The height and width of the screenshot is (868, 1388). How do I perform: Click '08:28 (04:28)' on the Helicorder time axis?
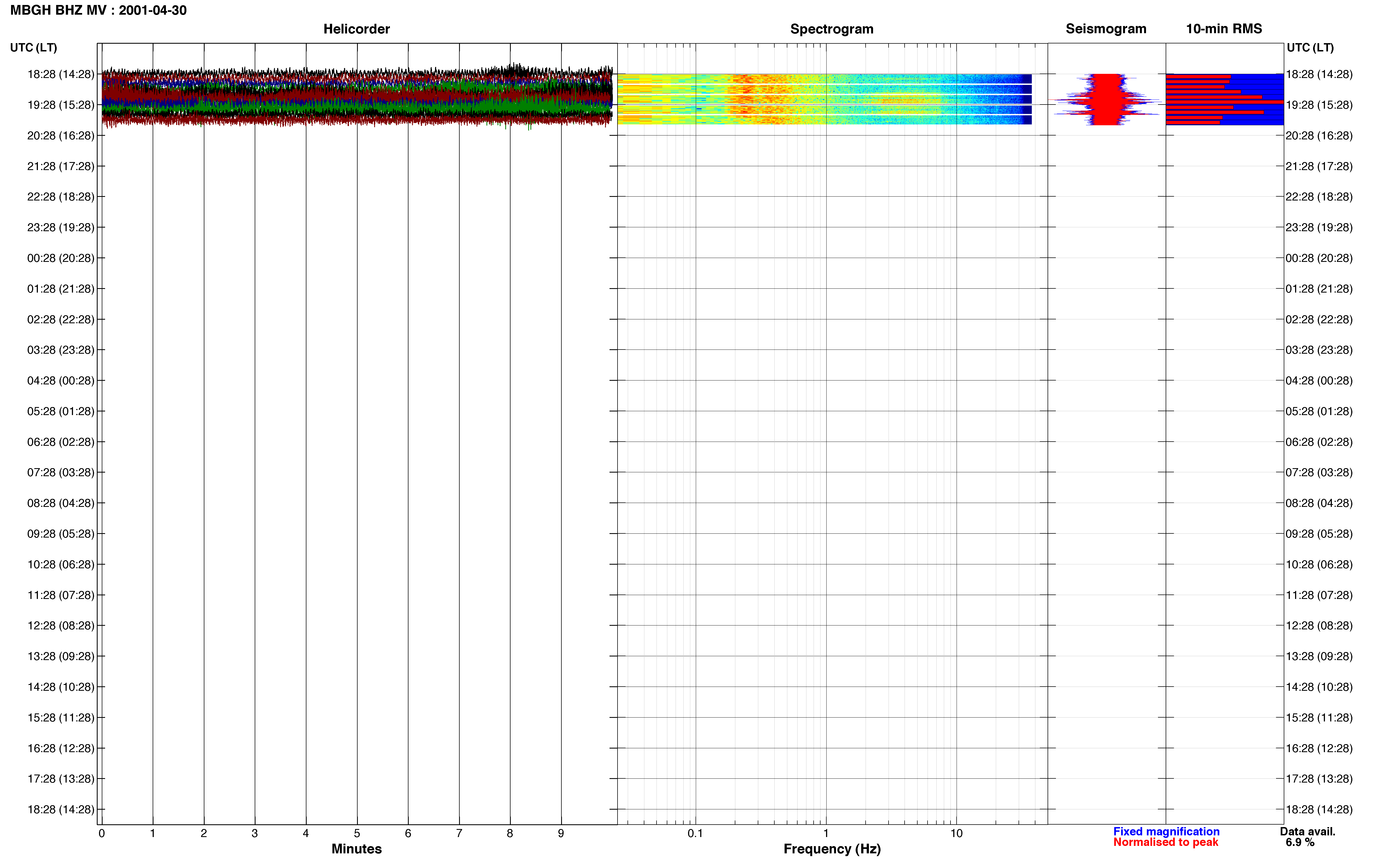tap(61, 503)
